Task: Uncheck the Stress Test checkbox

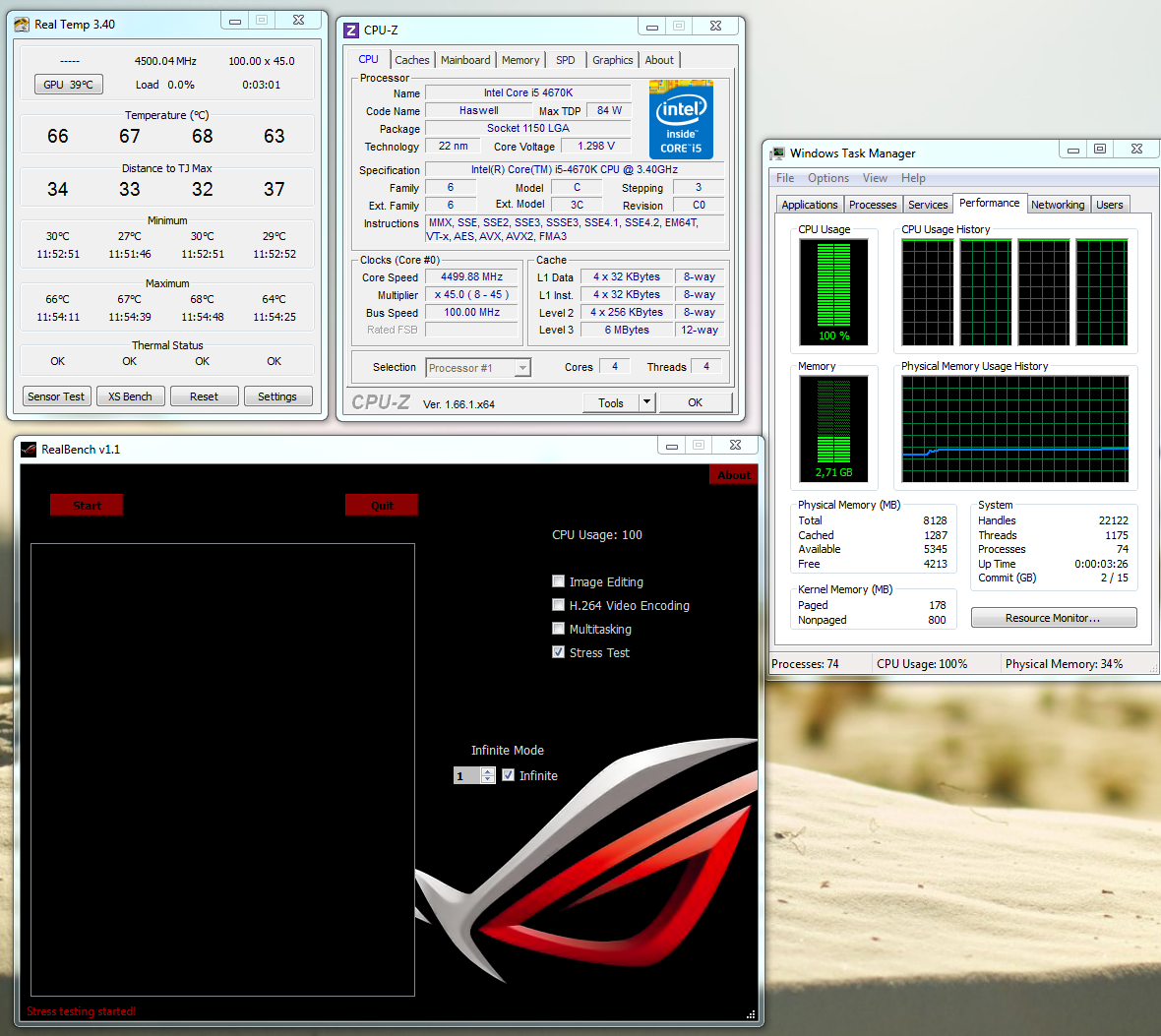Action: point(558,652)
